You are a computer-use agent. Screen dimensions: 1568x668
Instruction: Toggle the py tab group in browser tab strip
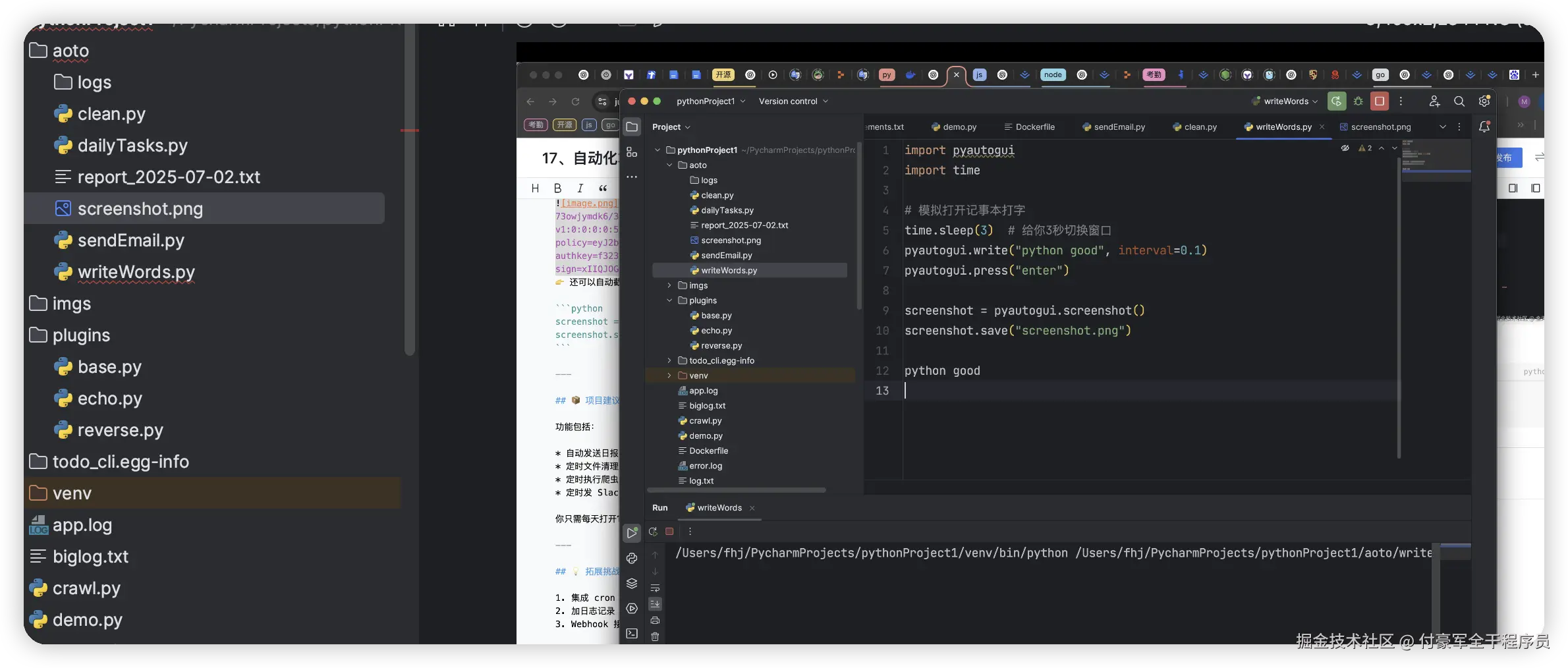[887, 75]
